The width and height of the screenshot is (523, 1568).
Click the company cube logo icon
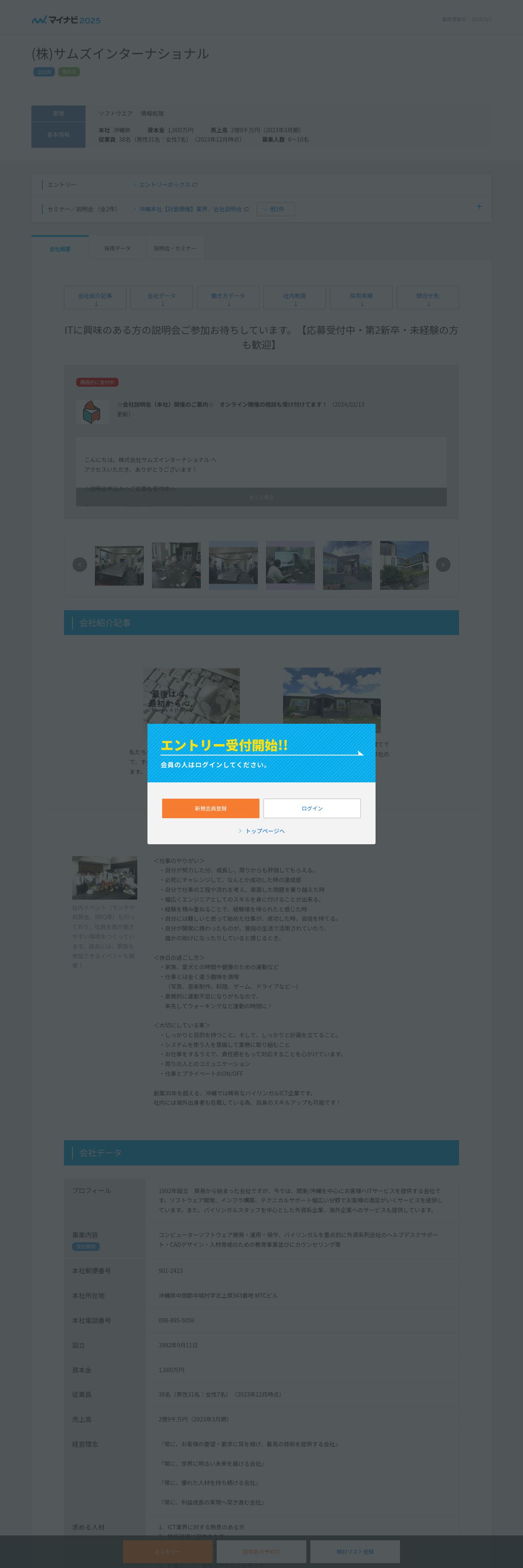[92, 412]
